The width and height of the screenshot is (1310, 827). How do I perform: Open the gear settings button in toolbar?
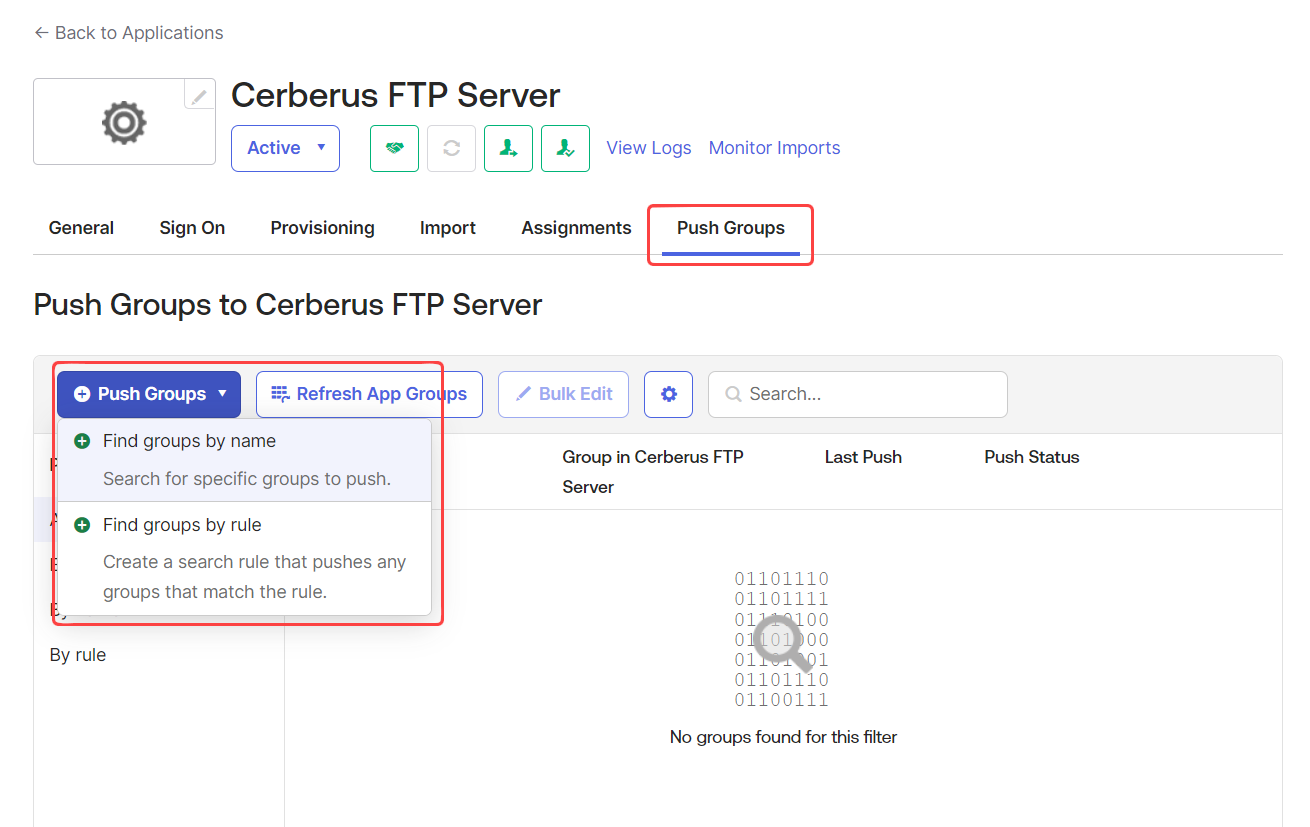[x=669, y=394]
